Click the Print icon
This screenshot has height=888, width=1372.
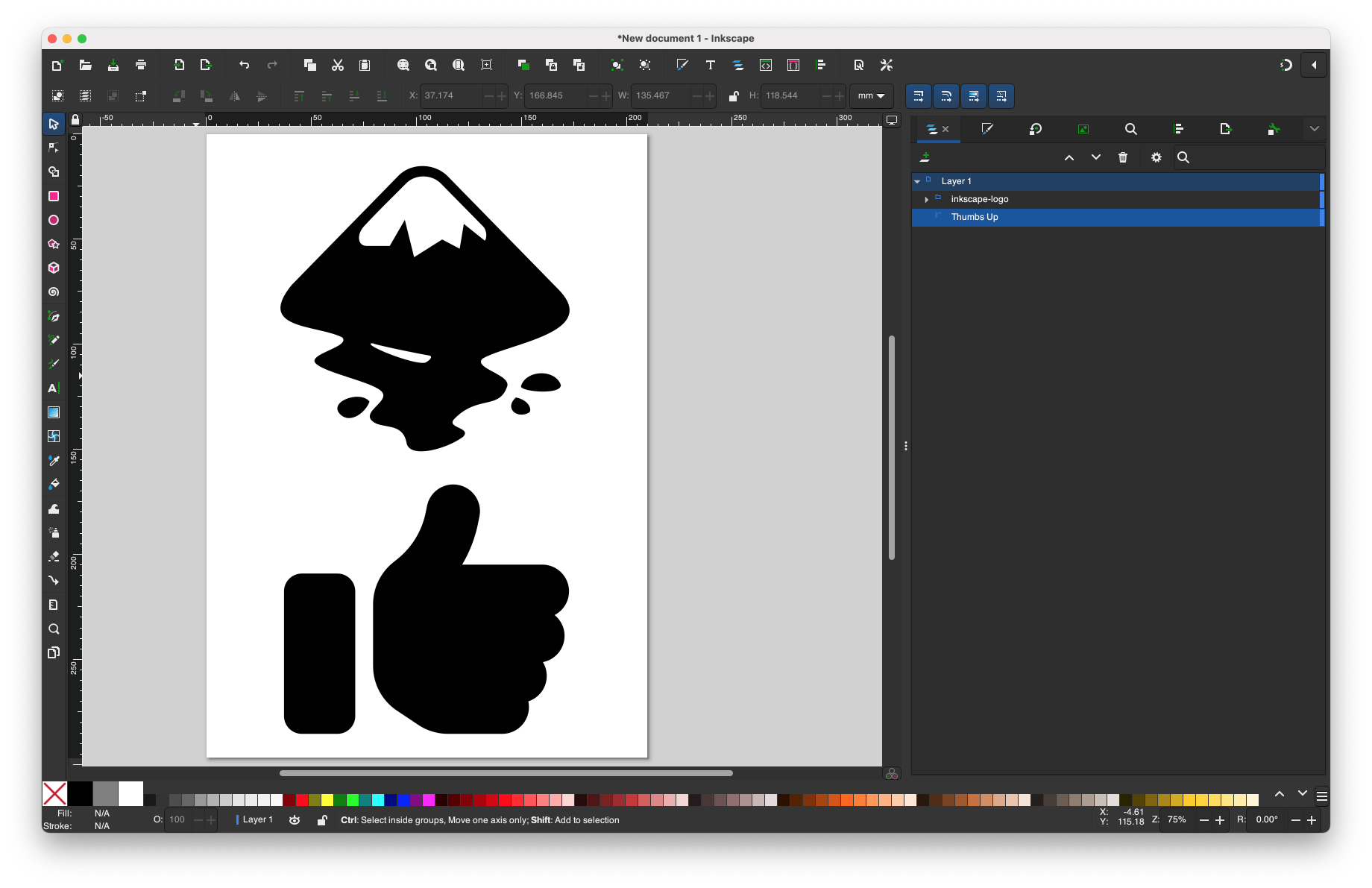(141, 65)
